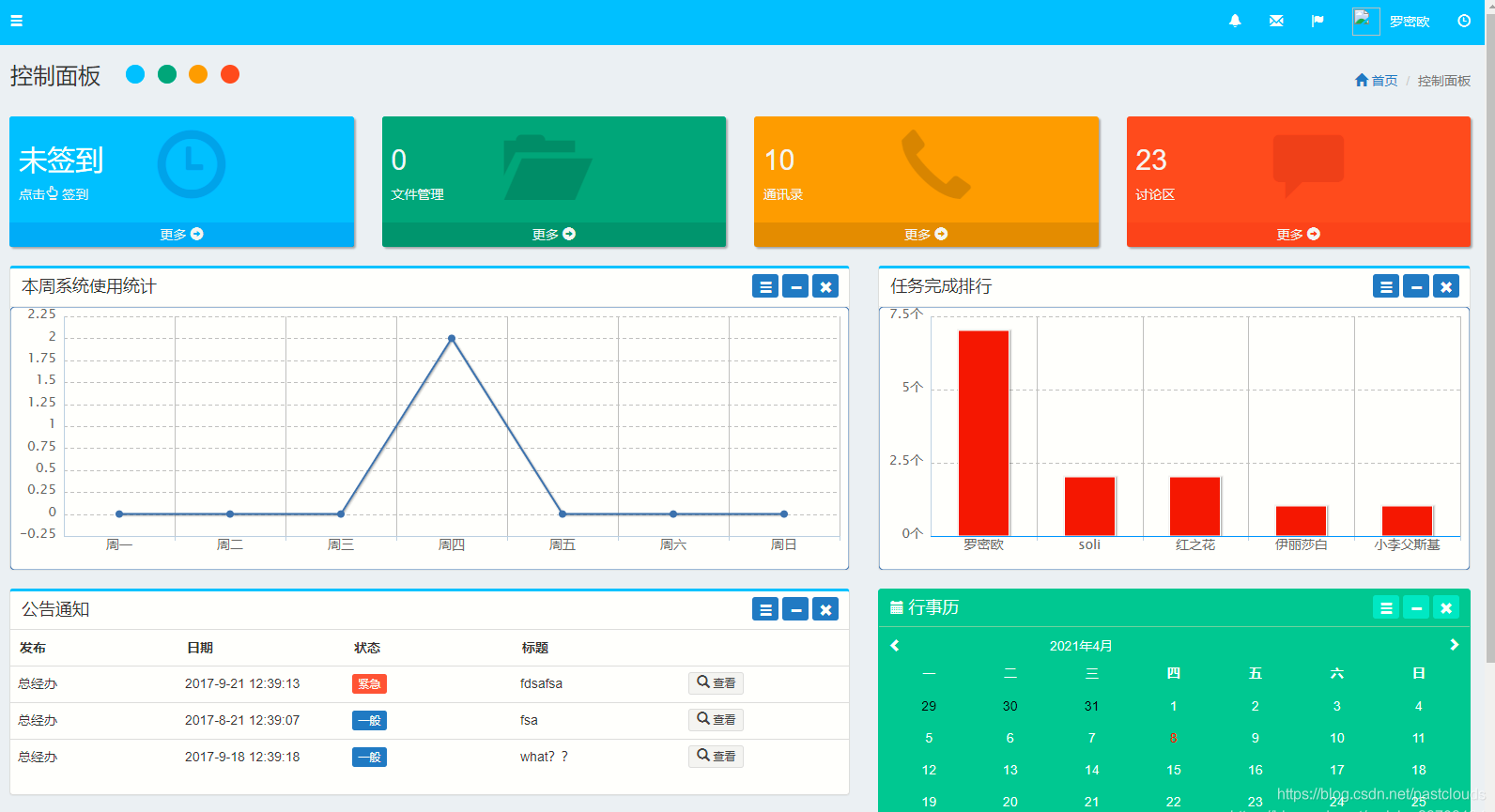This screenshot has height=812, width=1495.
Task: Collapse the 本周系统使用统计 panel
Action: click(795, 286)
